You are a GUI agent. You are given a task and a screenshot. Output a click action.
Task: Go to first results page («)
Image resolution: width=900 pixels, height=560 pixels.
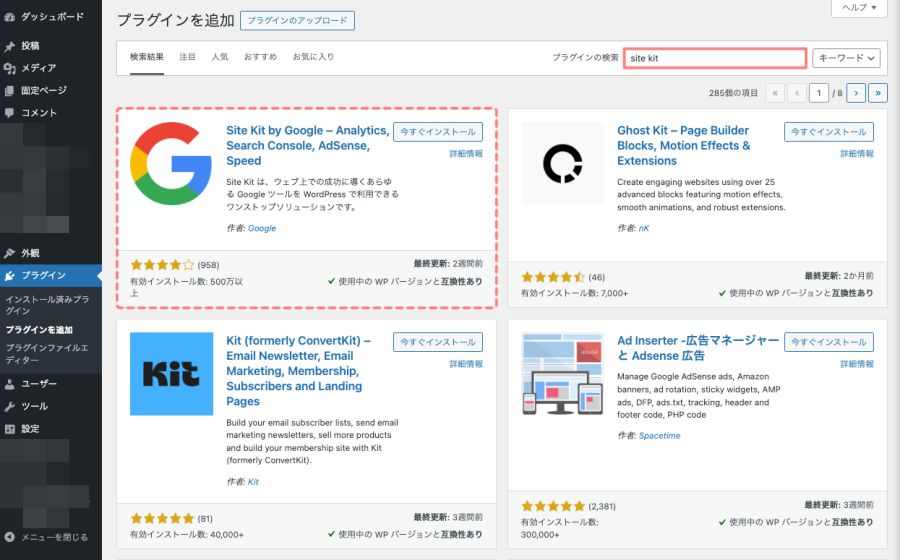tap(775, 93)
